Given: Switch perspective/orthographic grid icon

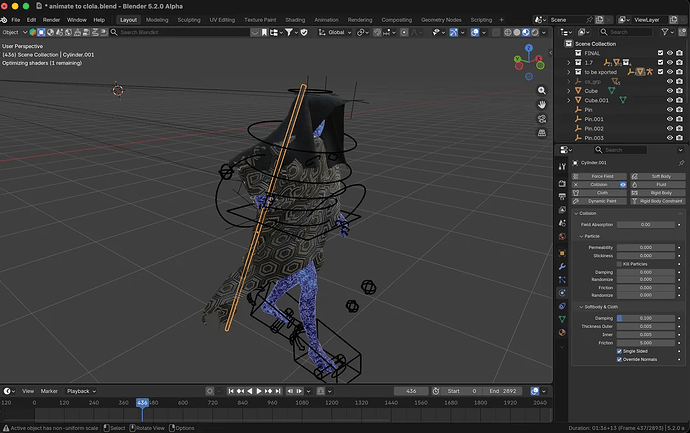Looking at the screenshot, I should tap(542, 133).
